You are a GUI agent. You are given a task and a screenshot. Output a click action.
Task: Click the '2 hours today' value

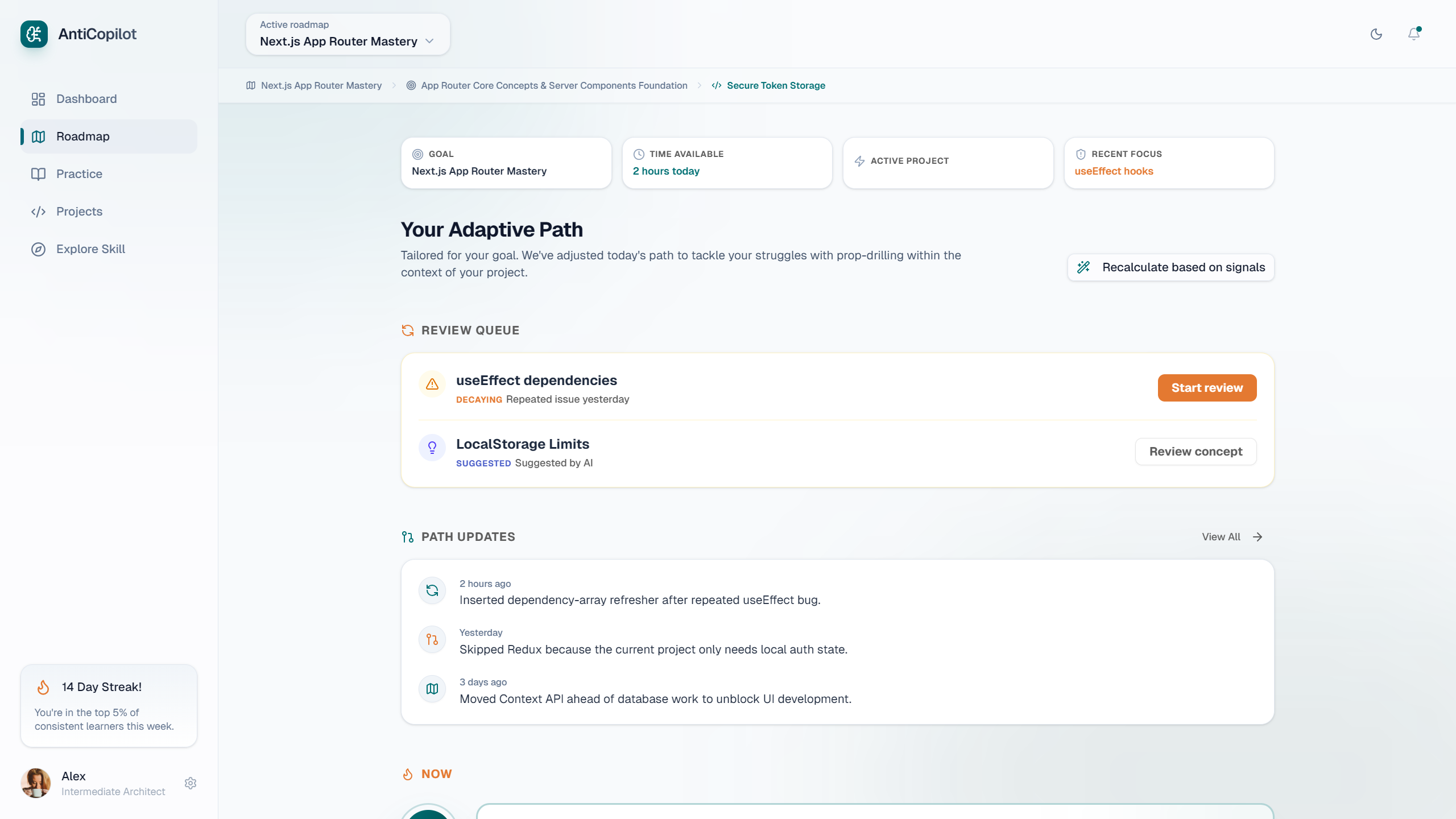click(x=666, y=171)
